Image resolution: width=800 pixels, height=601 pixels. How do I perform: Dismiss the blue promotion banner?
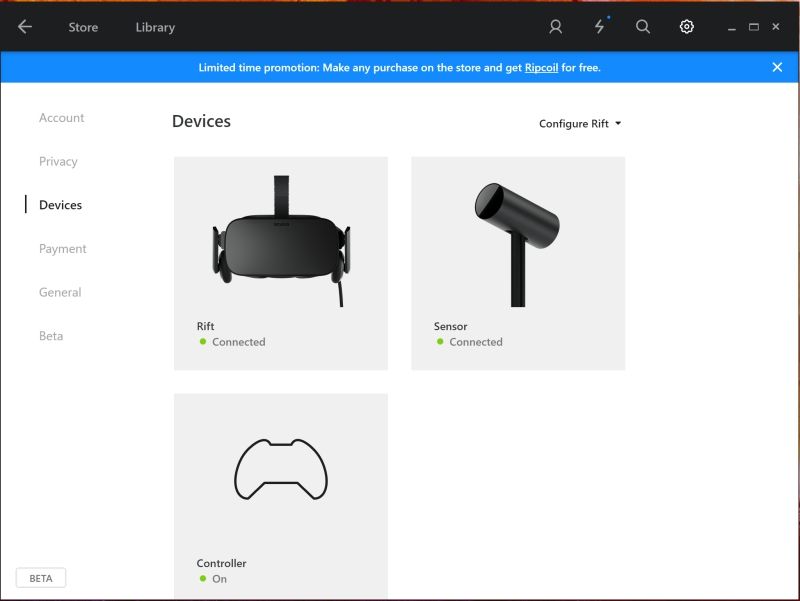point(777,67)
